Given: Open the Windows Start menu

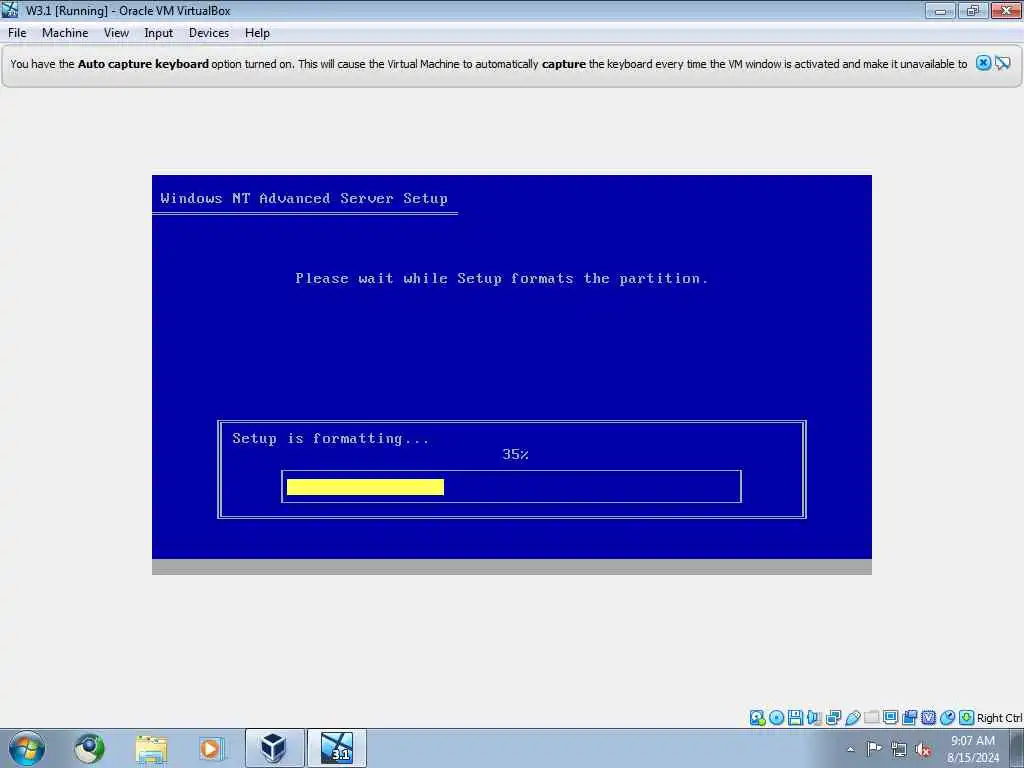Looking at the screenshot, I should click(27, 748).
